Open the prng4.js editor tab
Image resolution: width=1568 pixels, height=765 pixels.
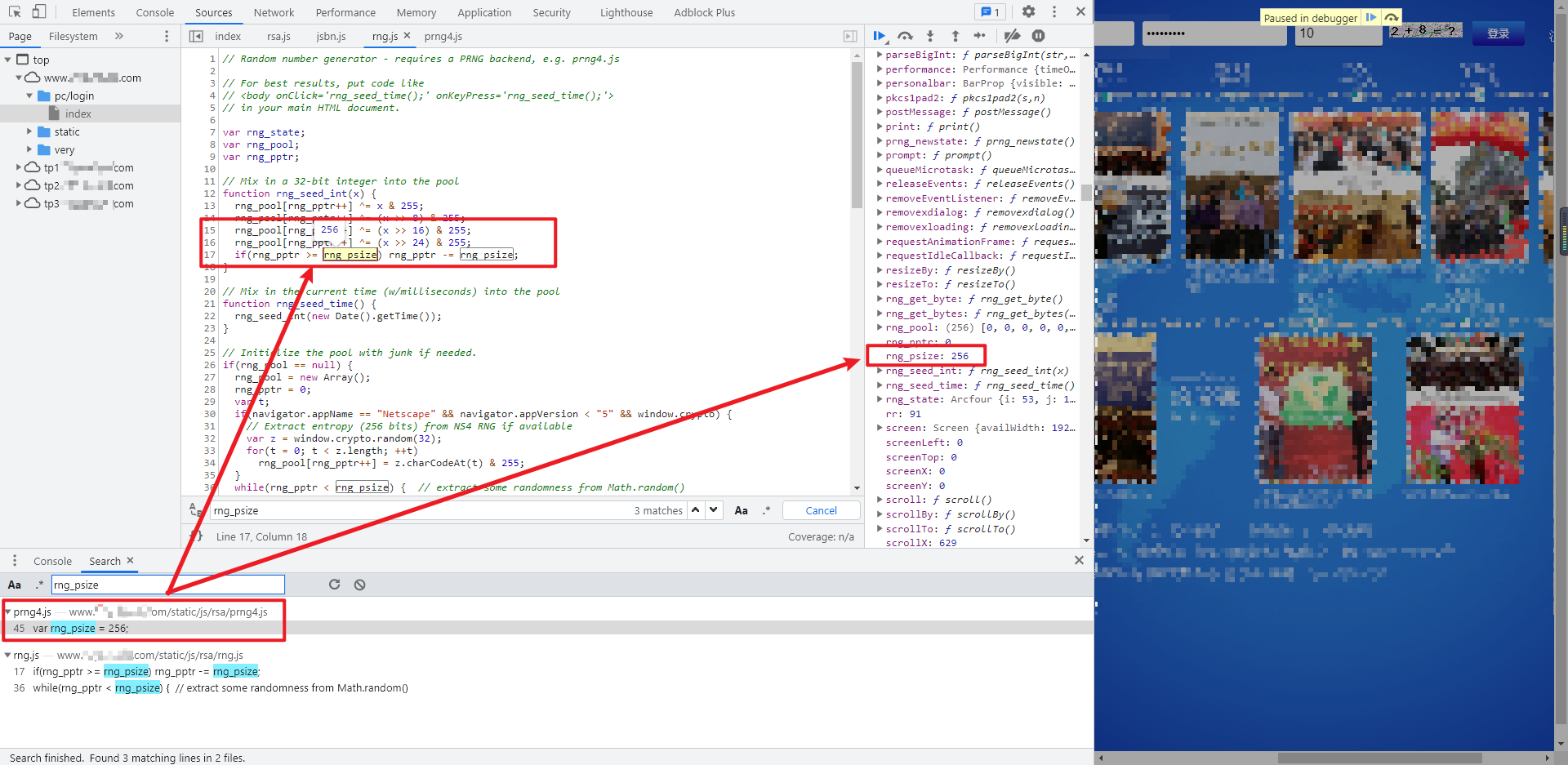point(443,36)
